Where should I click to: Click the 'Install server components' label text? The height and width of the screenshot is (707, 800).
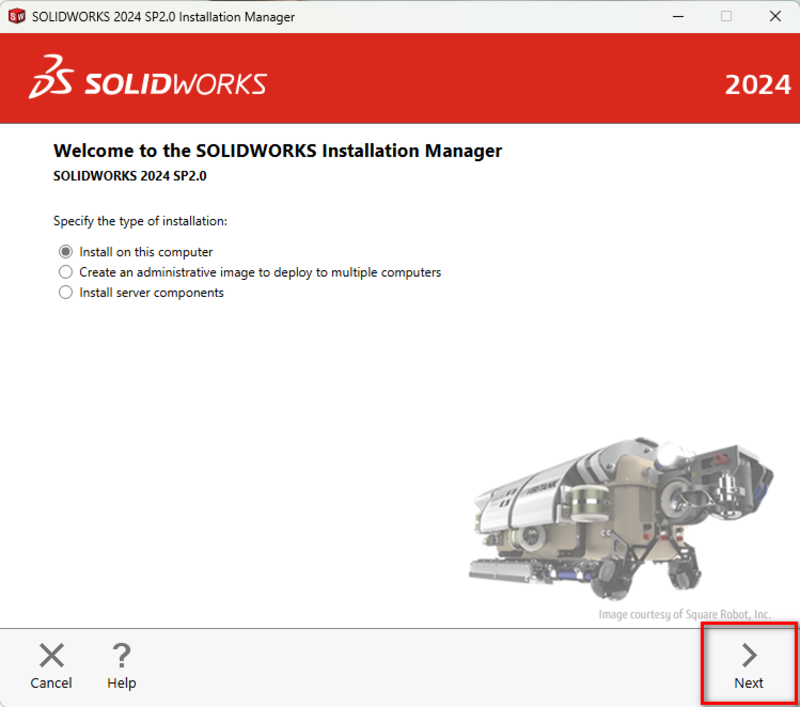coord(152,293)
